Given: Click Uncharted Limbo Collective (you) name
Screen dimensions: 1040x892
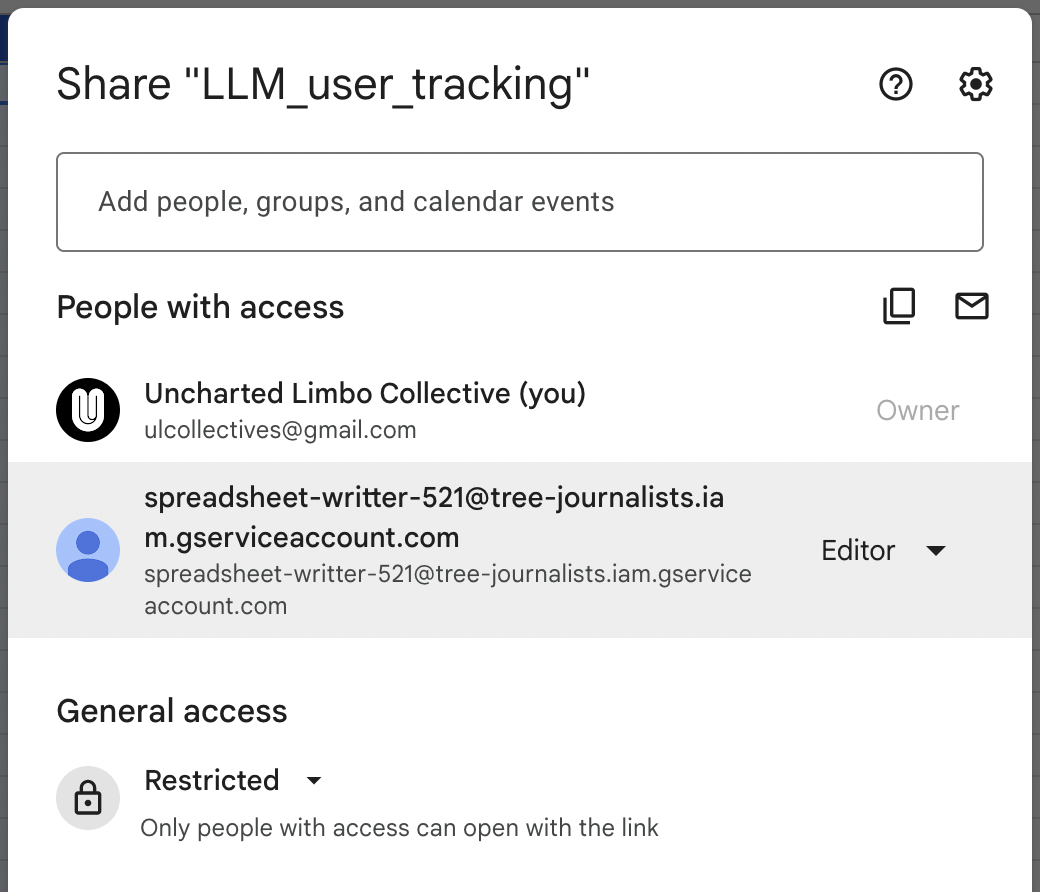Looking at the screenshot, I should point(365,394).
